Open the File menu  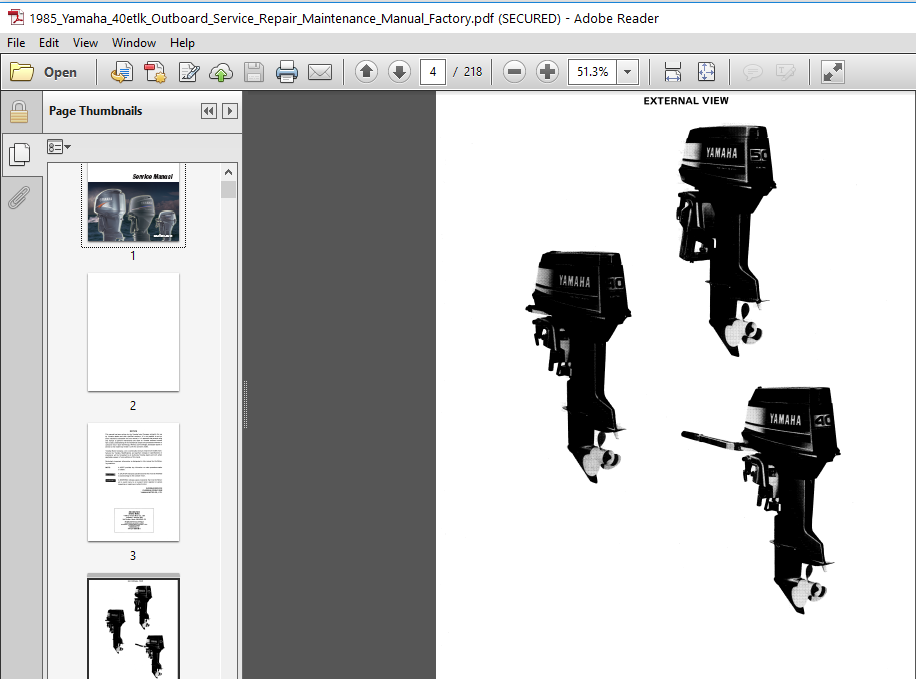tap(16, 43)
